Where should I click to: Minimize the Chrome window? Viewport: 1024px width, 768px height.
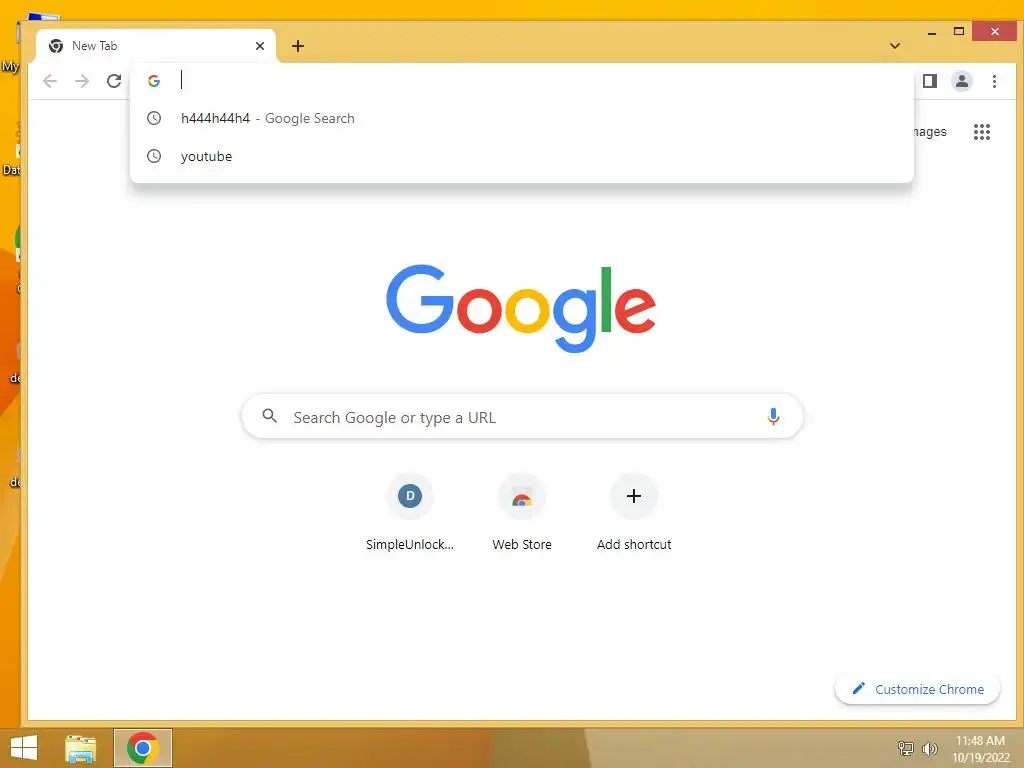(x=932, y=32)
